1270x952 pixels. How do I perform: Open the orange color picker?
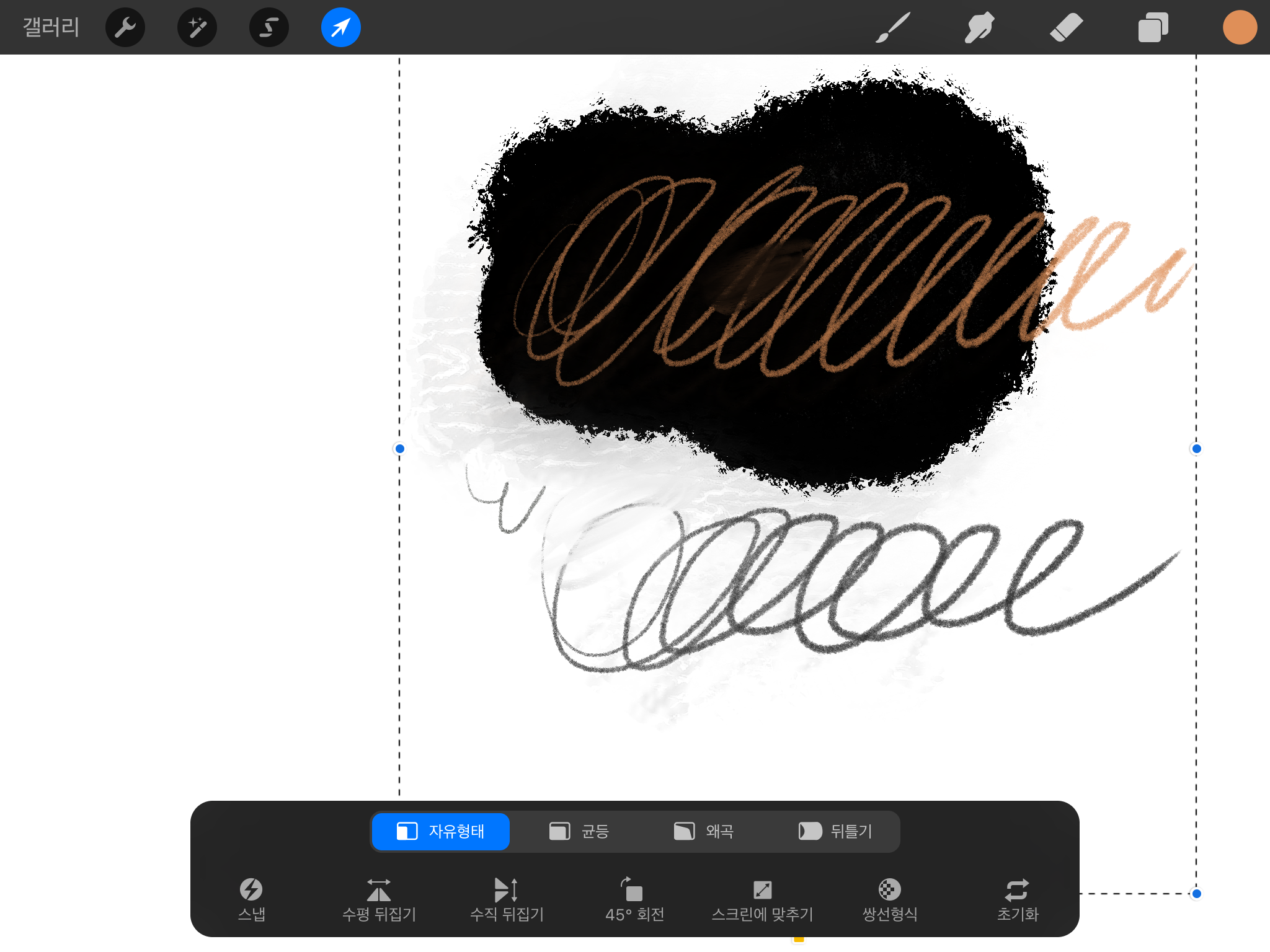point(1240,27)
